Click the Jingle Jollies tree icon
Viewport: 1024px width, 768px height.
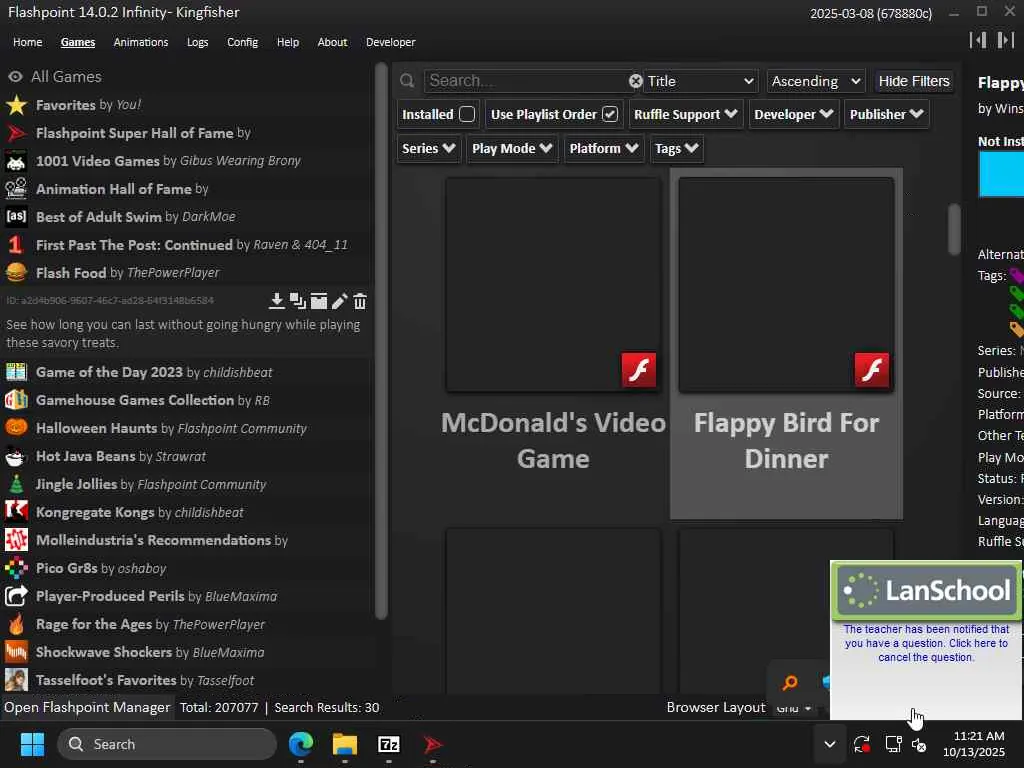(x=16, y=484)
